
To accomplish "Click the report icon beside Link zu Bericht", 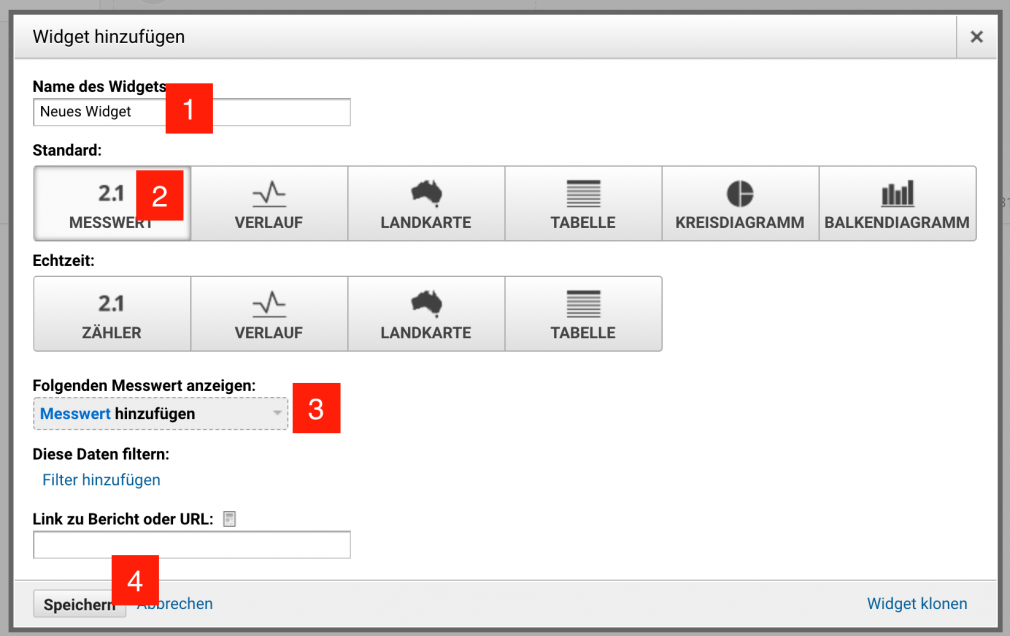I will pos(229,519).
